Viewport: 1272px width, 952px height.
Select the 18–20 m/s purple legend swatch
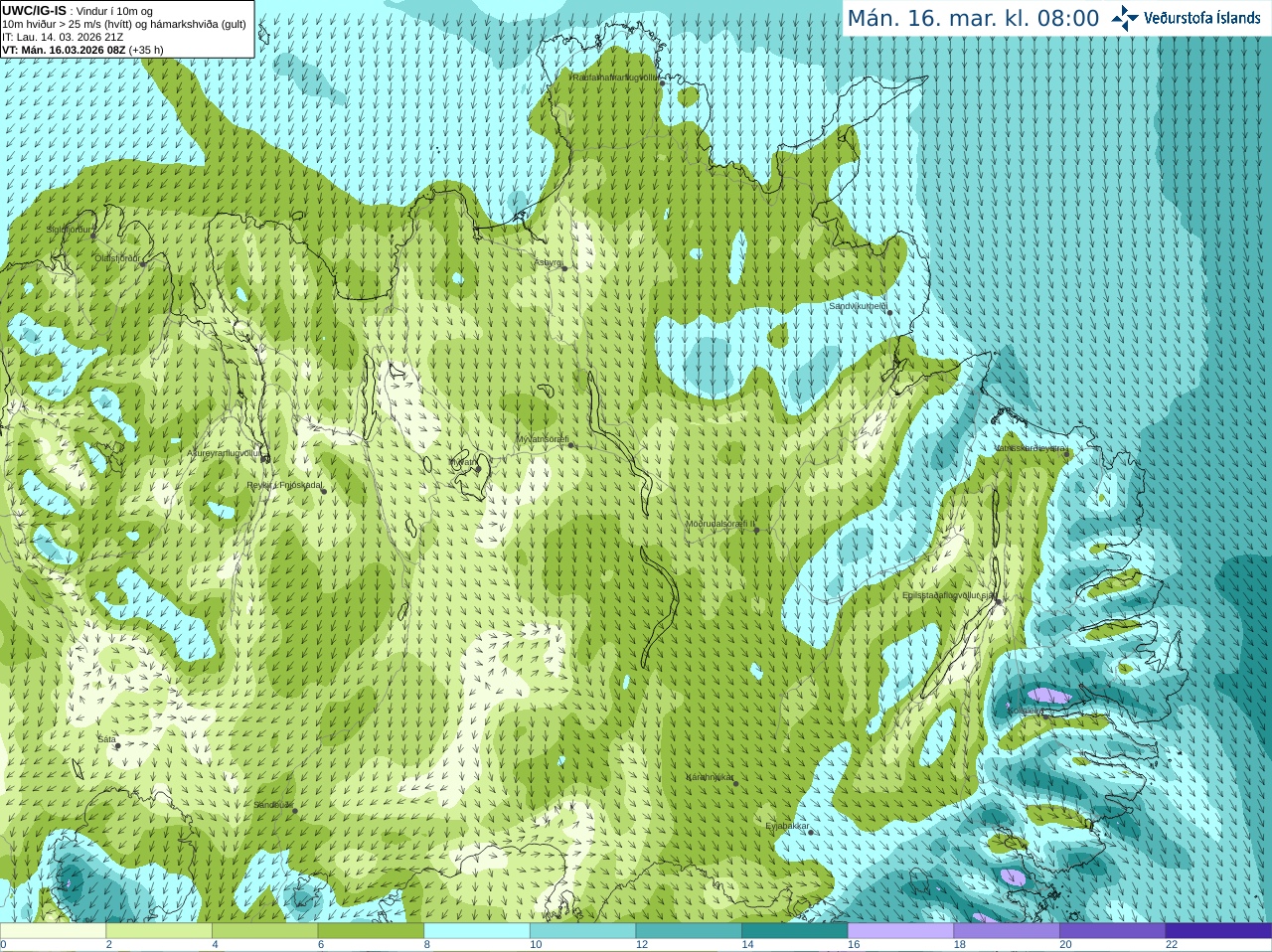[1007, 931]
